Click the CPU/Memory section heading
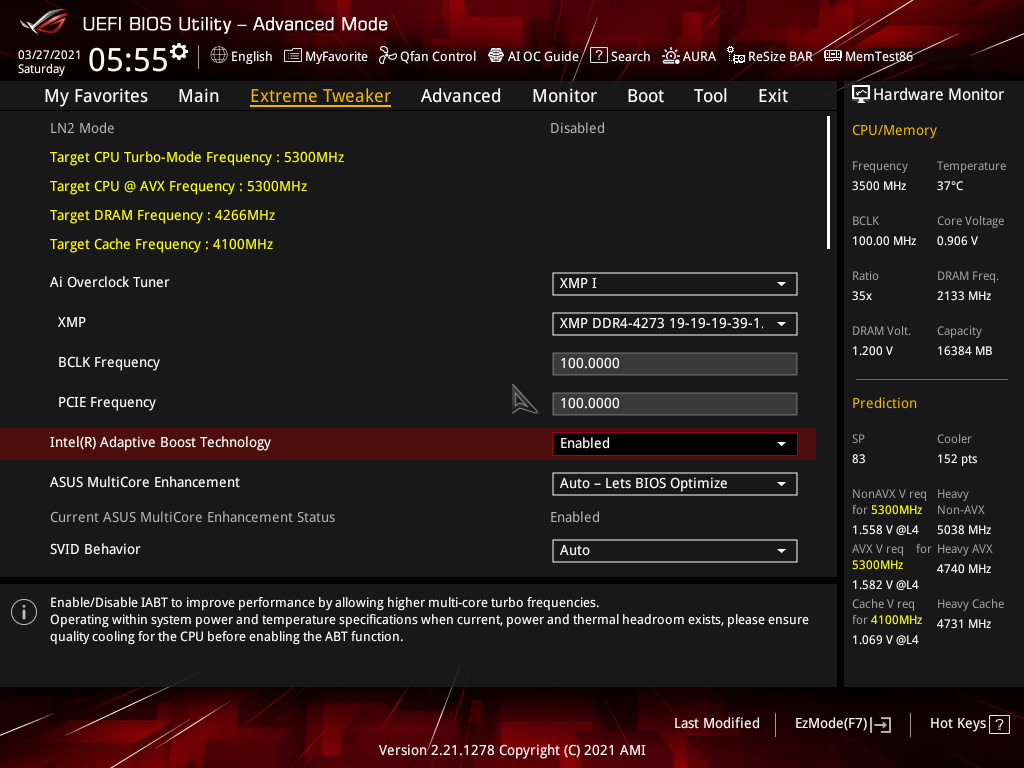Image resolution: width=1024 pixels, height=768 pixels. (894, 131)
